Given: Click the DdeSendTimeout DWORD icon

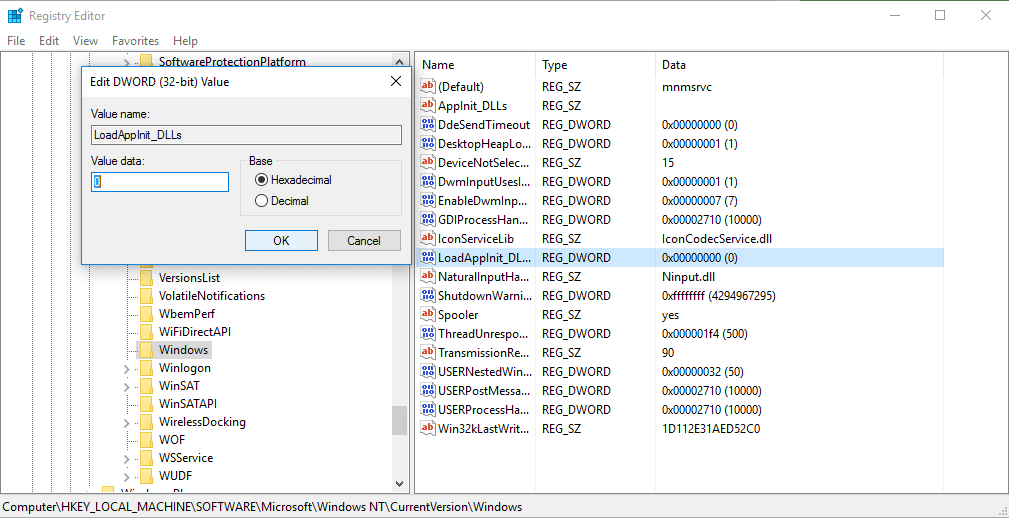Looking at the screenshot, I should click(x=428, y=124).
